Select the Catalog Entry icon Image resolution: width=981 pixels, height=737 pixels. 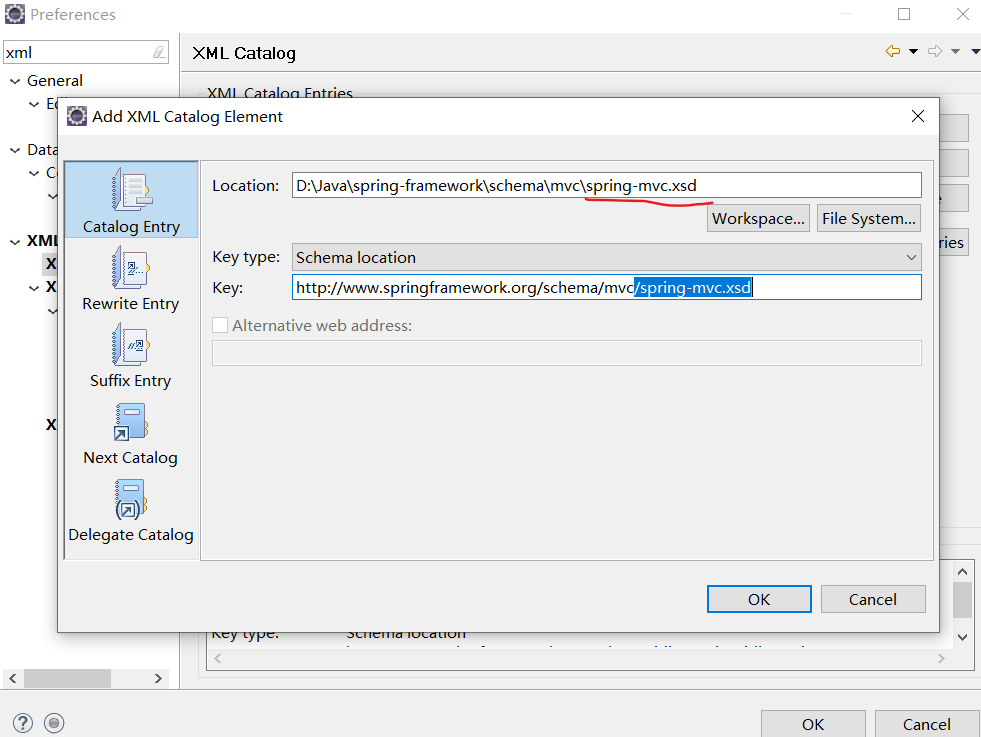pyautogui.click(x=131, y=190)
